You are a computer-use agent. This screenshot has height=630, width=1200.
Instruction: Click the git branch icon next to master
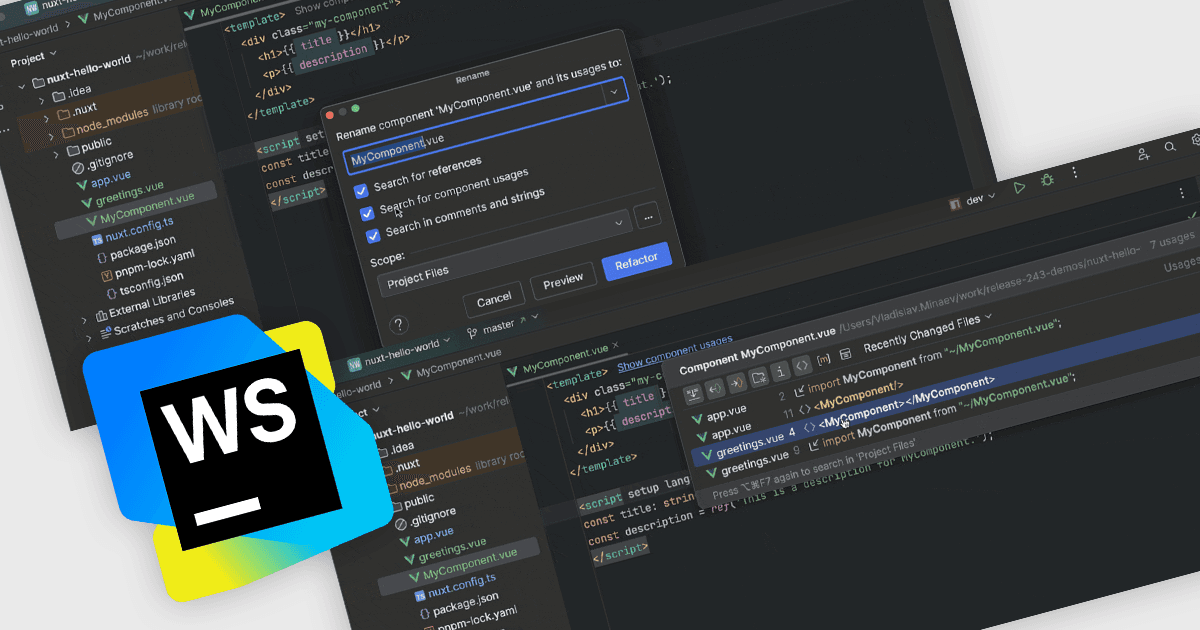click(471, 331)
